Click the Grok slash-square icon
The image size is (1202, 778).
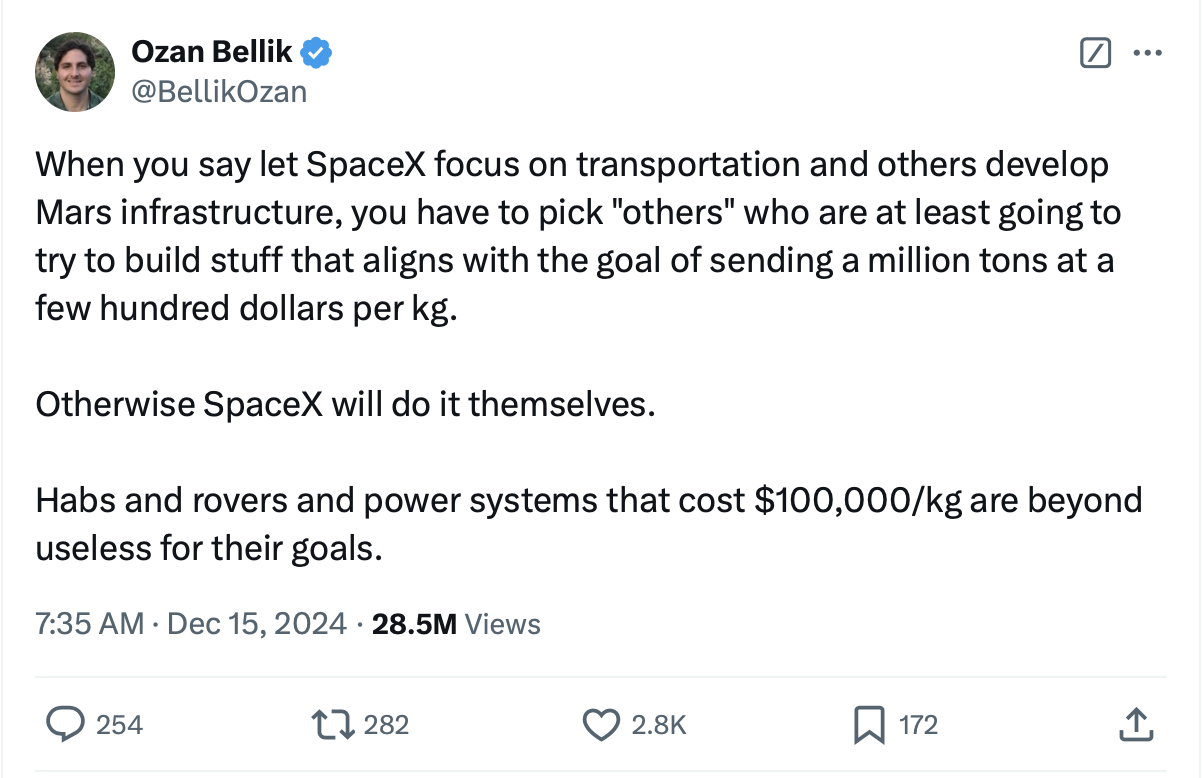[1096, 54]
